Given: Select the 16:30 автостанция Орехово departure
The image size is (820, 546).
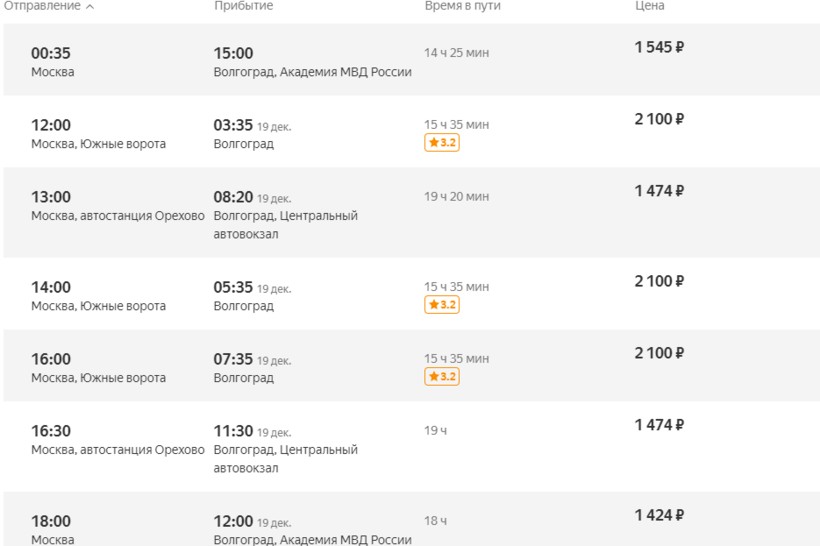Looking at the screenshot, I should pyautogui.click(x=412, y=446).
